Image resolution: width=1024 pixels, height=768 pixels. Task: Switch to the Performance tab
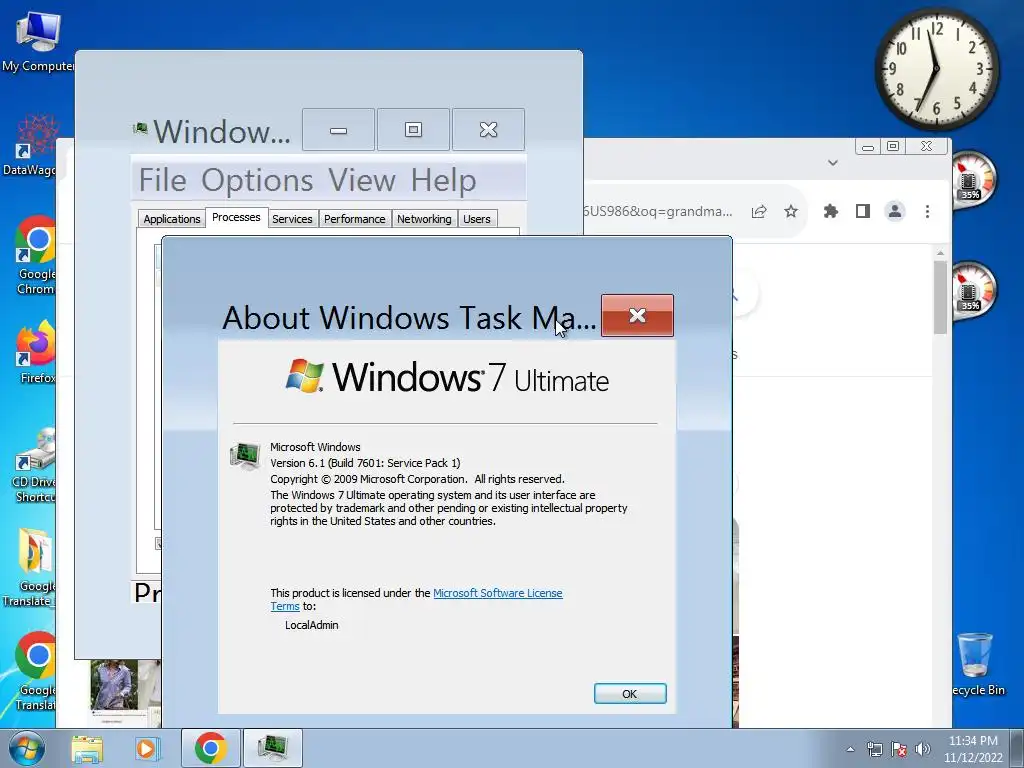[x=355, y=219]
